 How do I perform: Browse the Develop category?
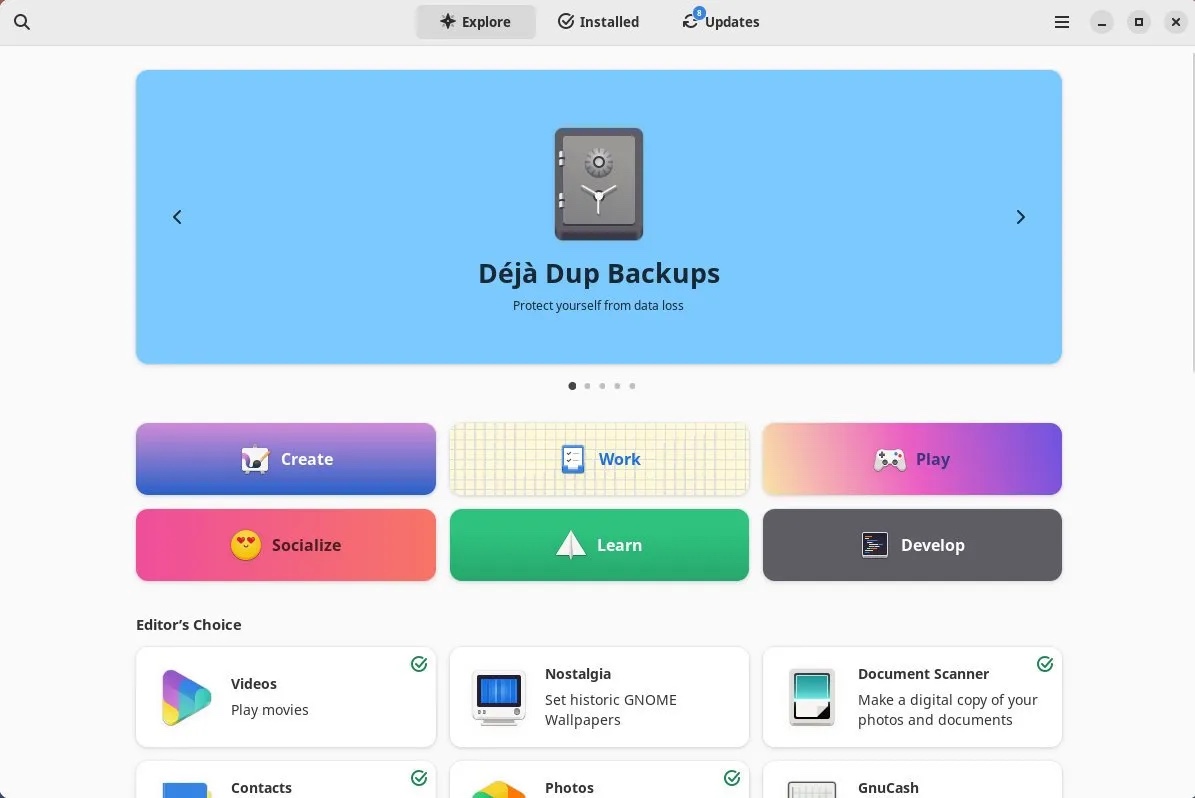coord(911,545)
